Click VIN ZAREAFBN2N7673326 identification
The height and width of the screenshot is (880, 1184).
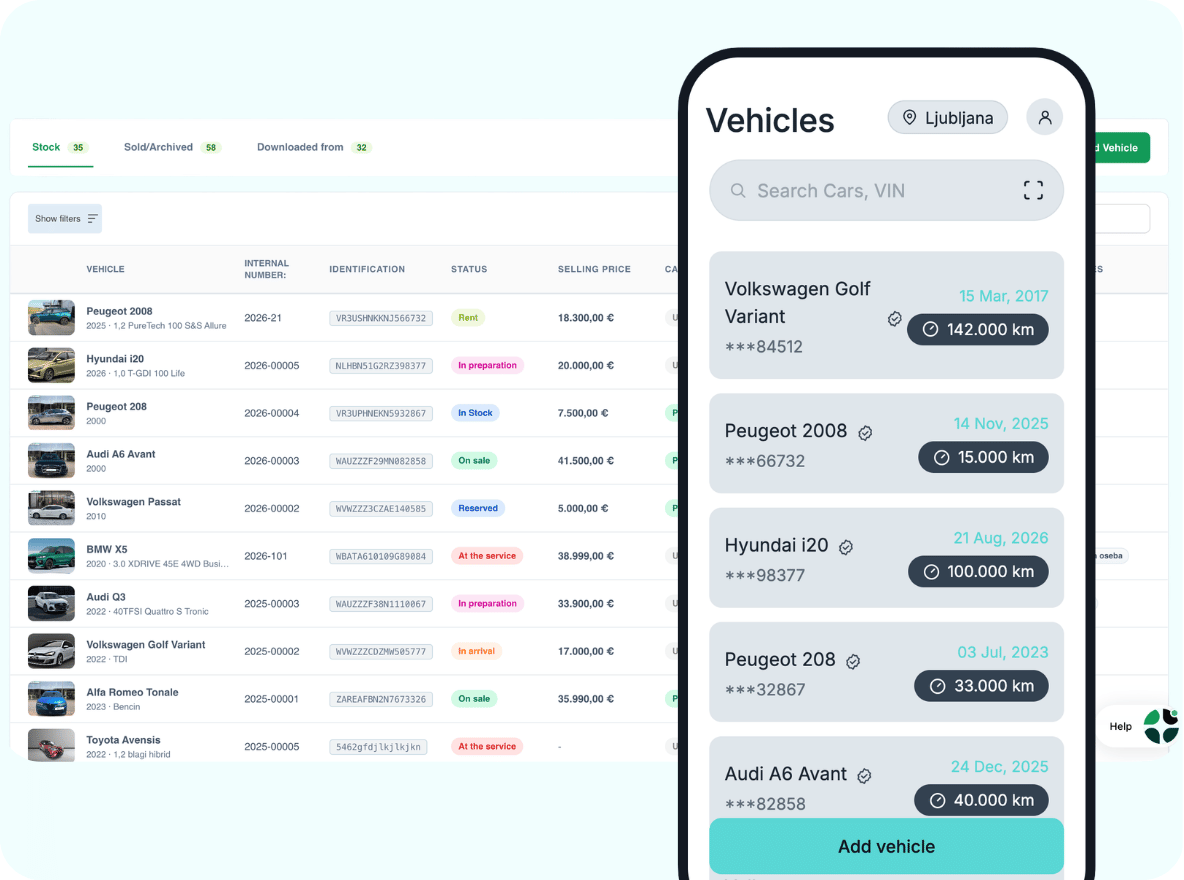coord(381,699)
